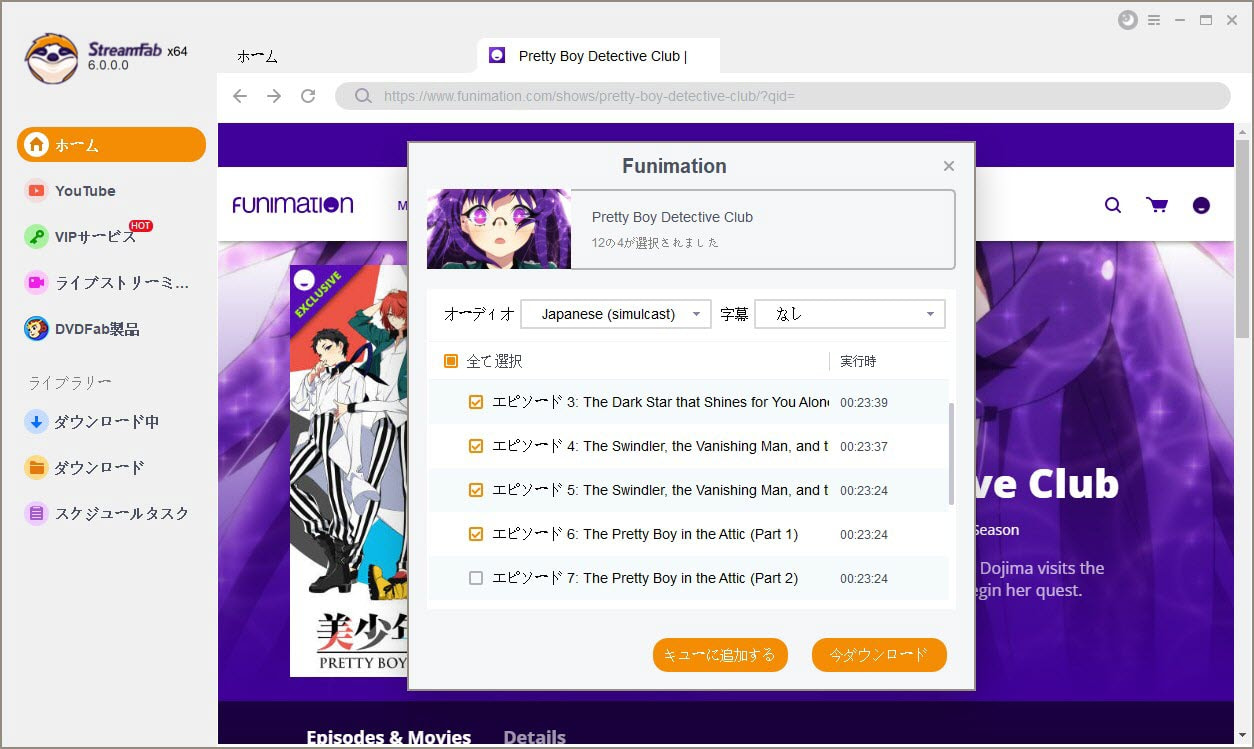Open the オーディオ Japanese (simulcast) dropdown
Viewport: 1254px width, 749px height.
(x=616, y=314)
